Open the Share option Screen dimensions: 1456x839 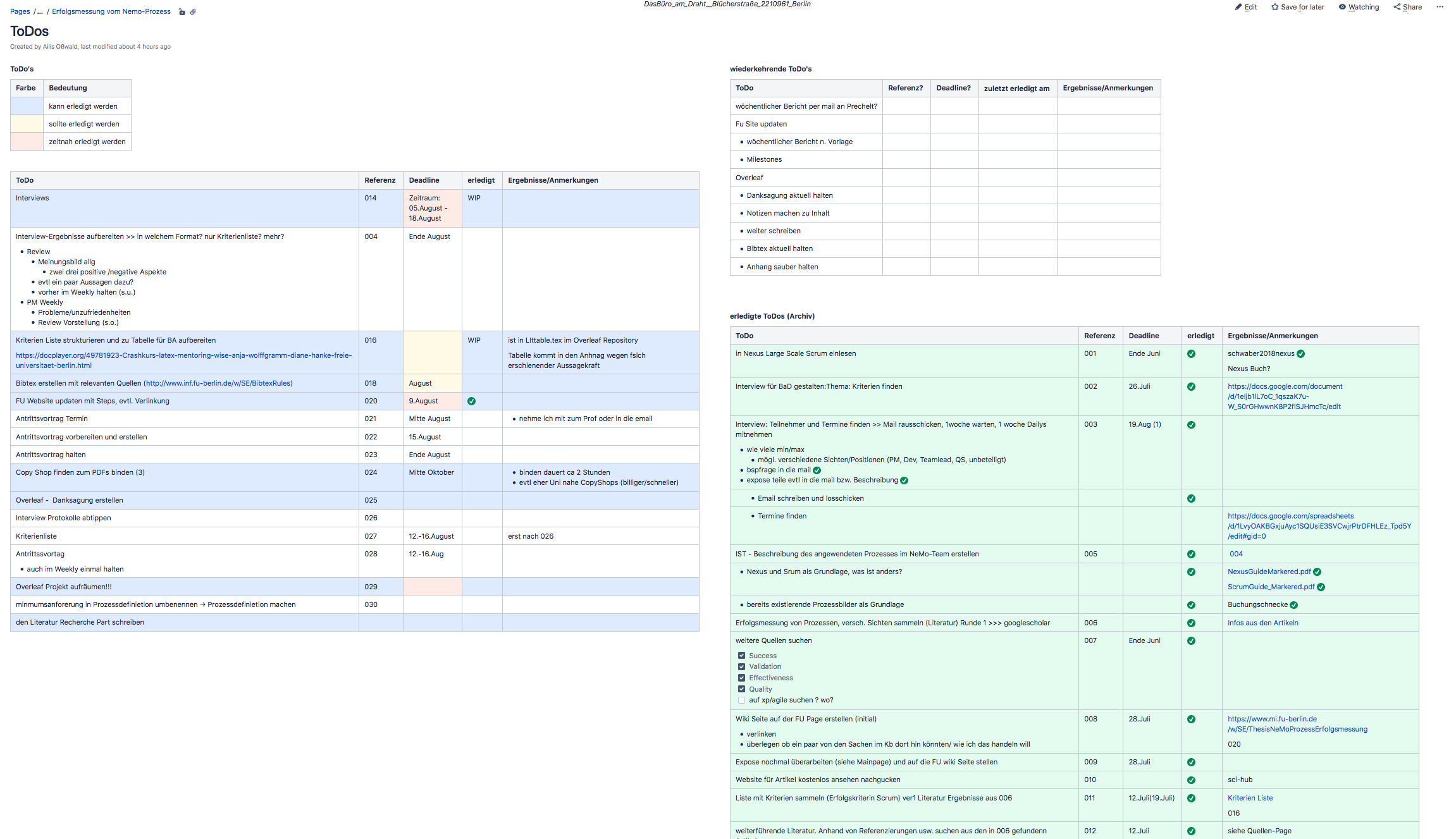pyautogui.click(x=1407, y=7)
